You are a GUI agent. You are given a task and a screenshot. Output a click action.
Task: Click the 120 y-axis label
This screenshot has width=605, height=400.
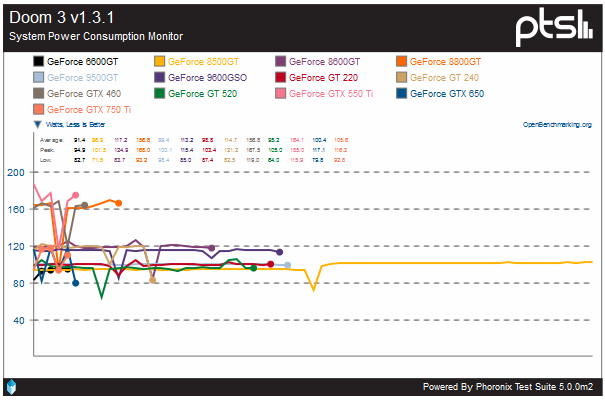click(16, 246)
